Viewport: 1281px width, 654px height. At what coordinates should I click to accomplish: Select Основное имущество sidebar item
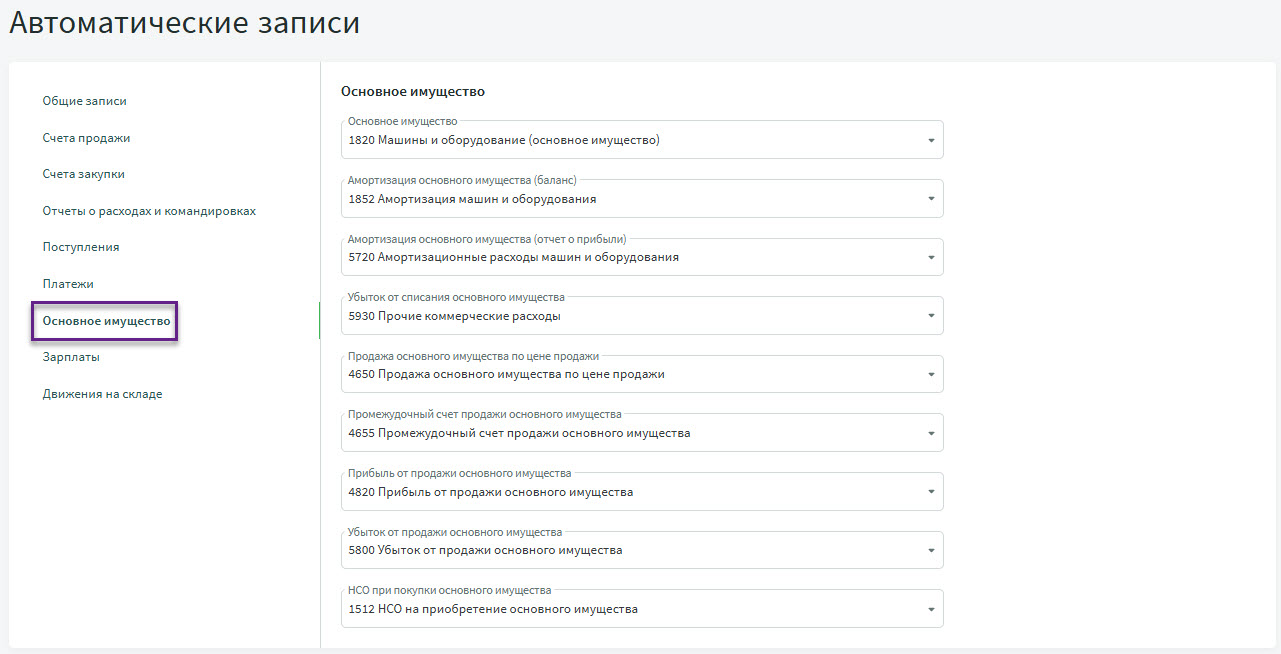pos(106,321)
